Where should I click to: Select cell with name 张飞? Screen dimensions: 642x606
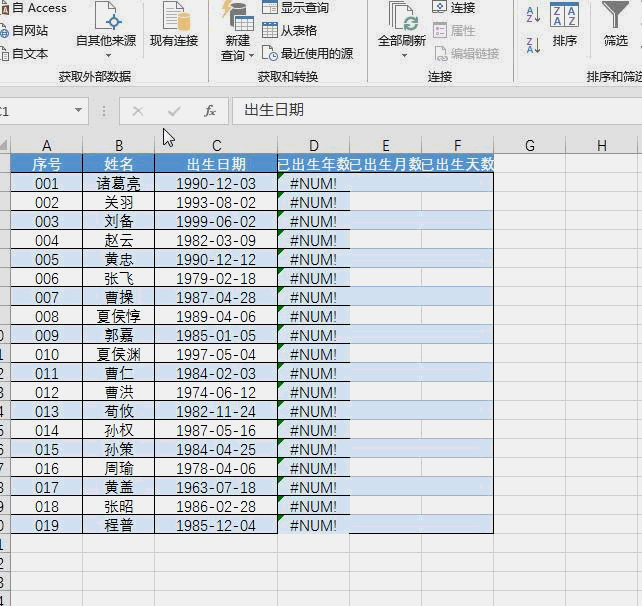pyautogui.click(x=119, y=278)
